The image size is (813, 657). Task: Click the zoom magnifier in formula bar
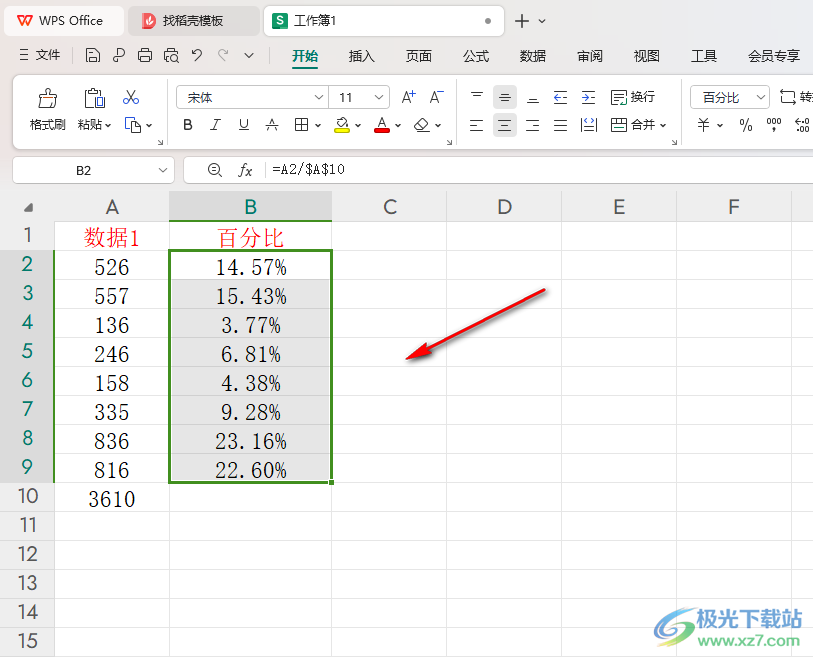click(215, 170)
